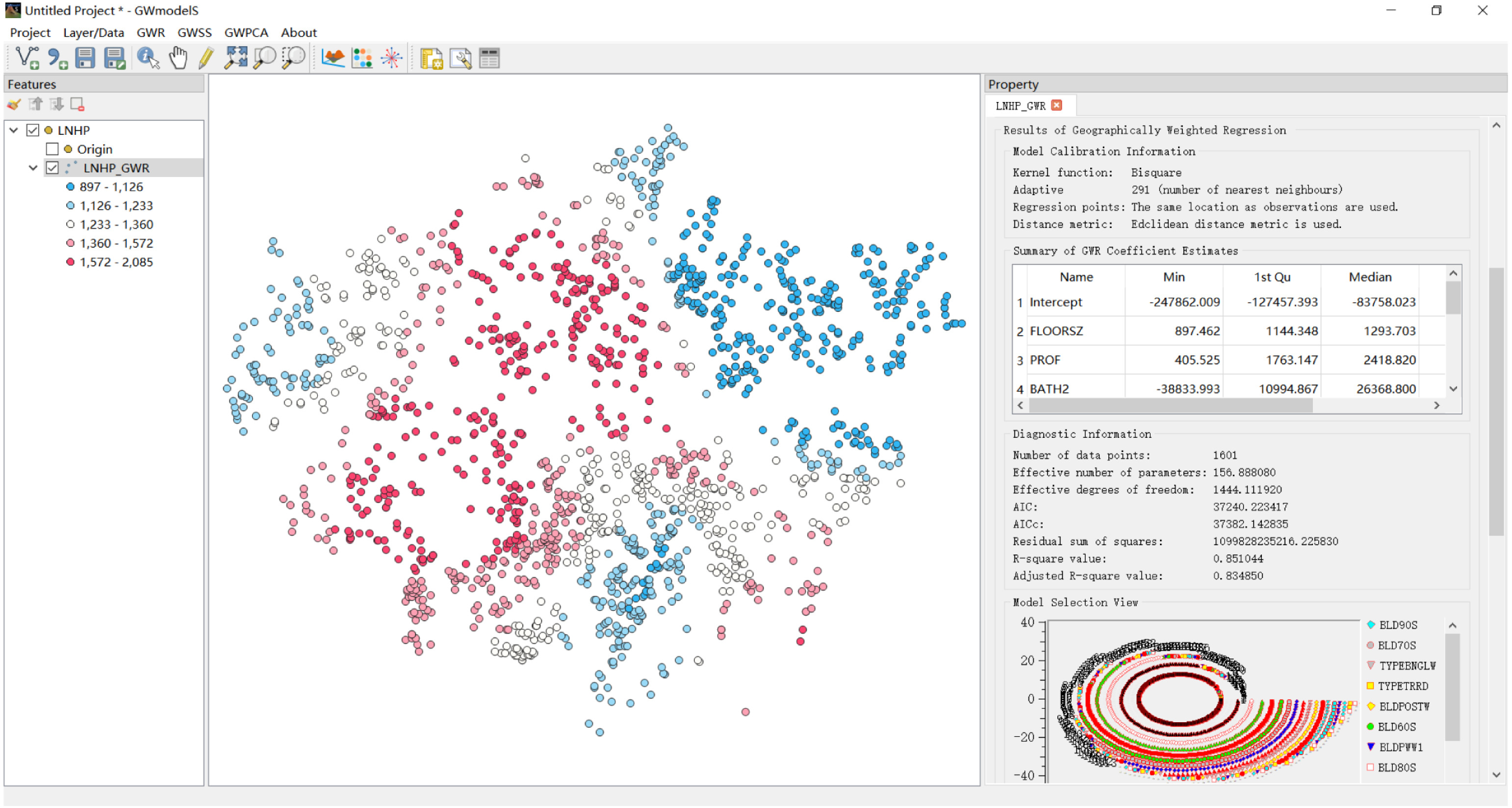The width and height of the screenshot is (1512, 808).
Task: Enable the Origin layer checkbox
Action: (x=52, y=149)
